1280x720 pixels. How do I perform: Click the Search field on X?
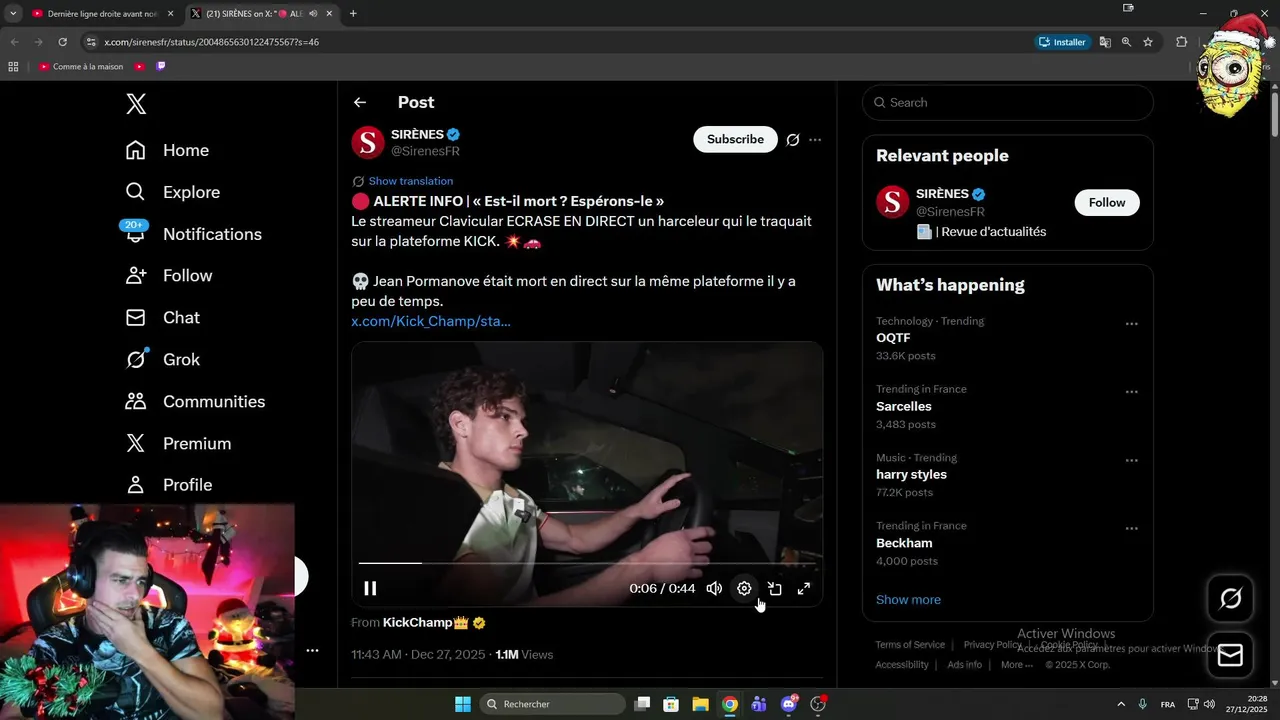pyautogui.click(x=1008, y=102)
